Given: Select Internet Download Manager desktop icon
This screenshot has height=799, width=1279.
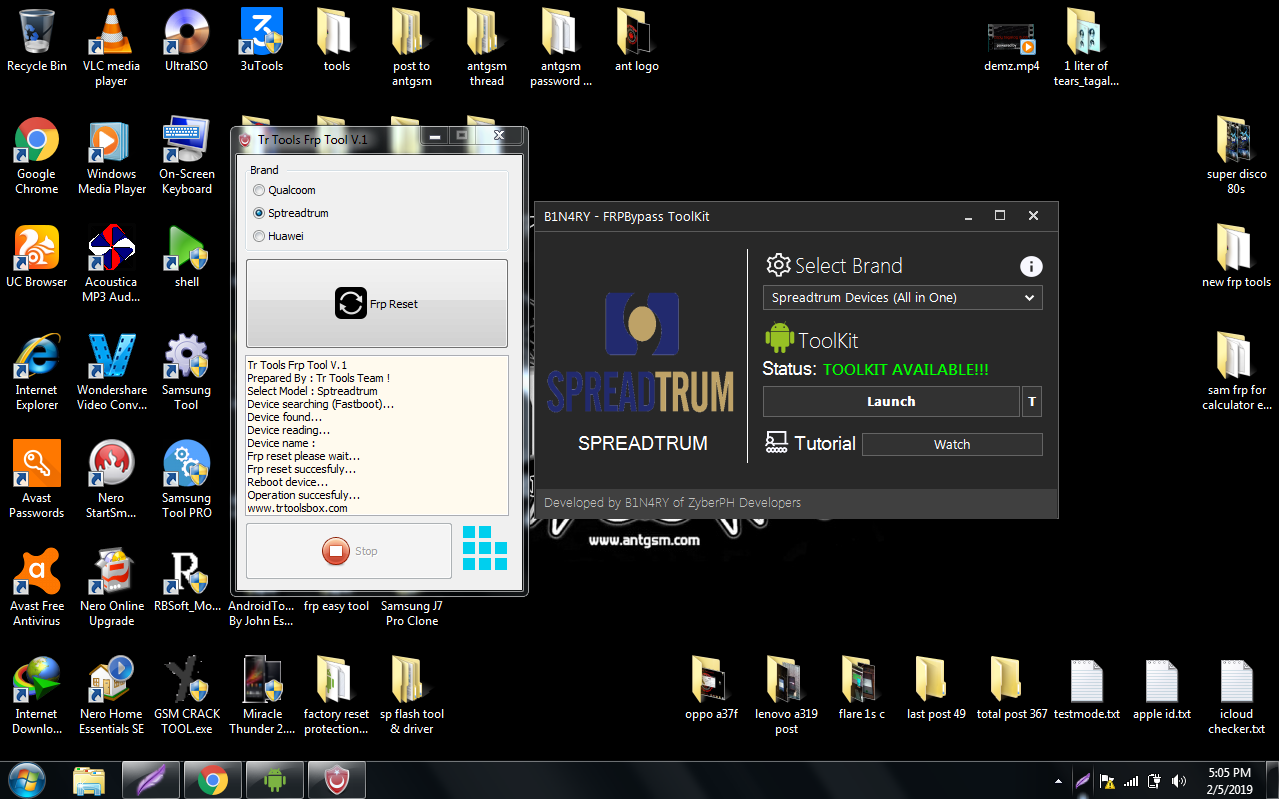Looking at the screenshot, I should tap(36, 696).
